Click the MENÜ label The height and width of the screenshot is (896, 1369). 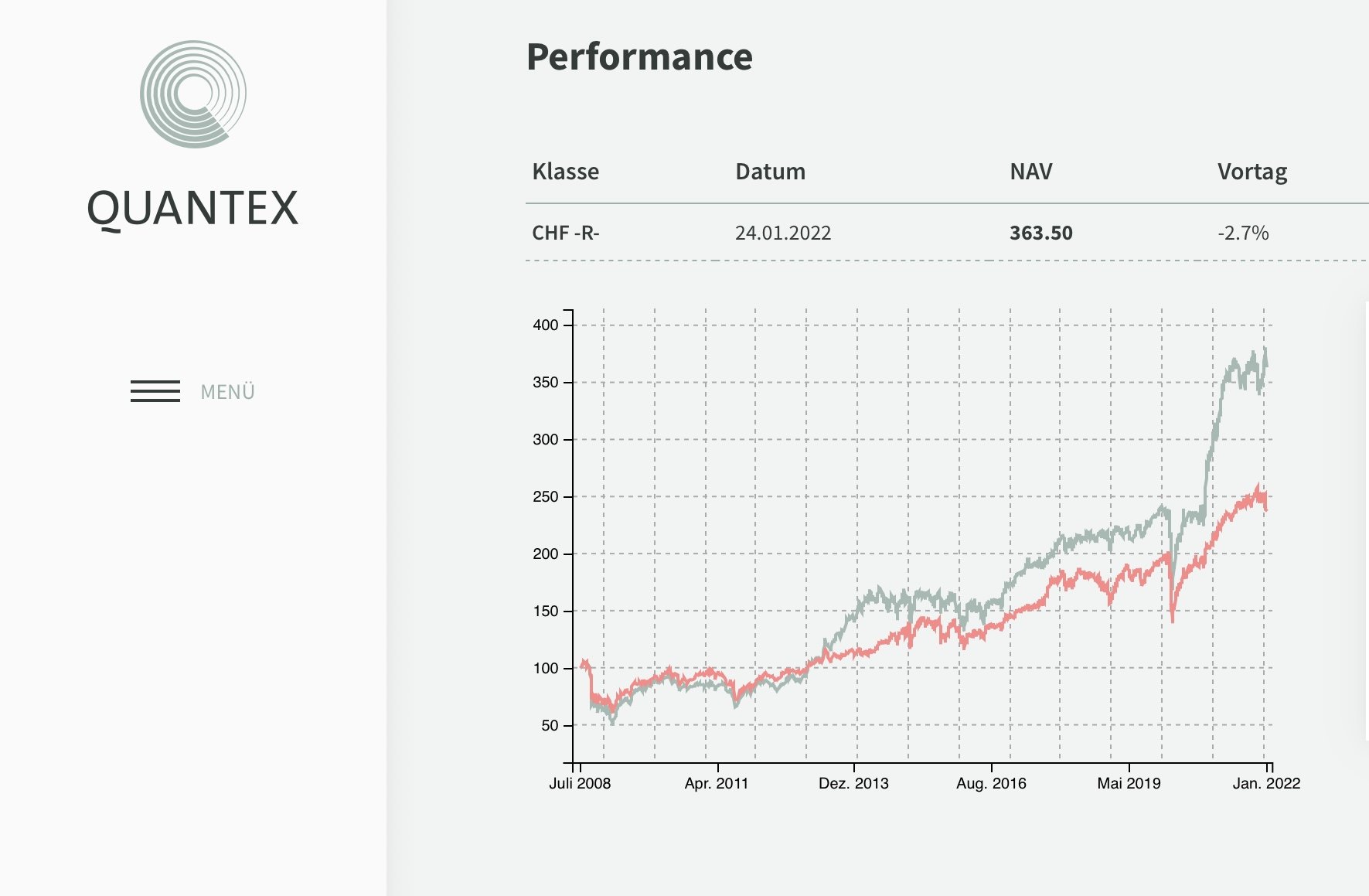[227, 392]
